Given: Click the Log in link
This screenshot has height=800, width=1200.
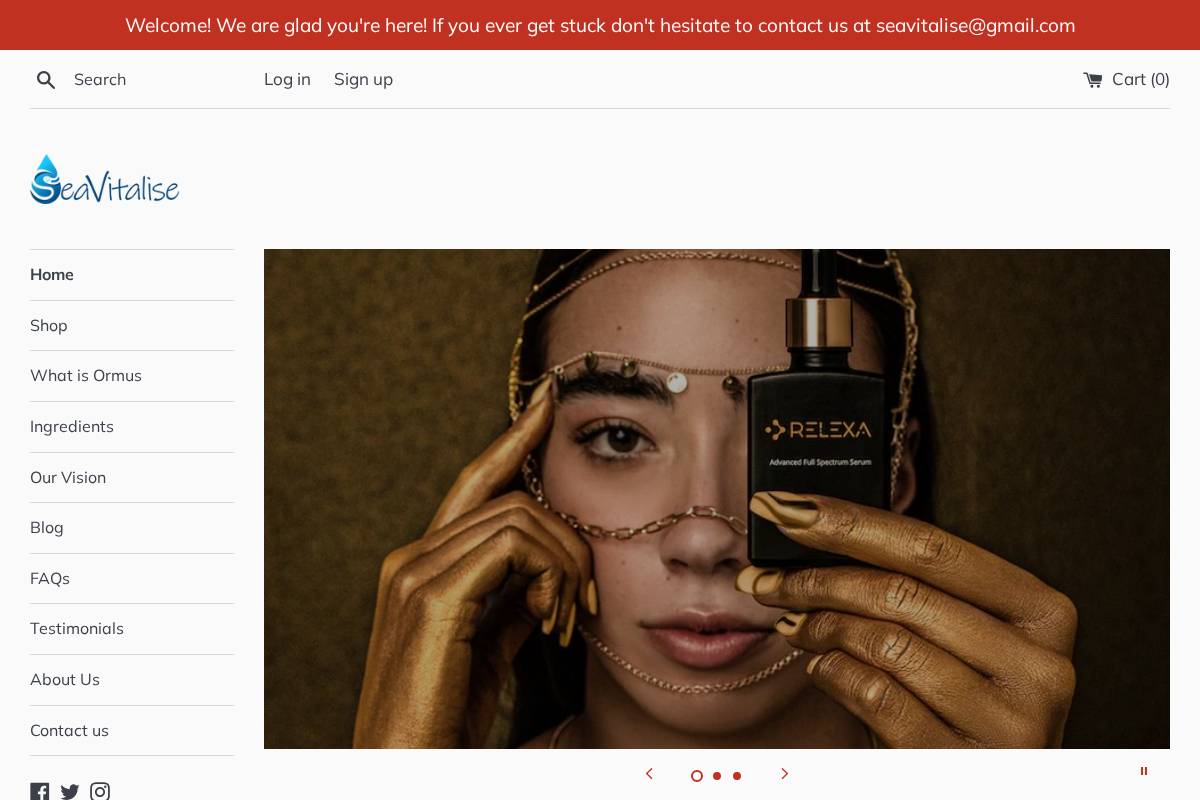Looking at the screenshot, I should click(287, 80).
